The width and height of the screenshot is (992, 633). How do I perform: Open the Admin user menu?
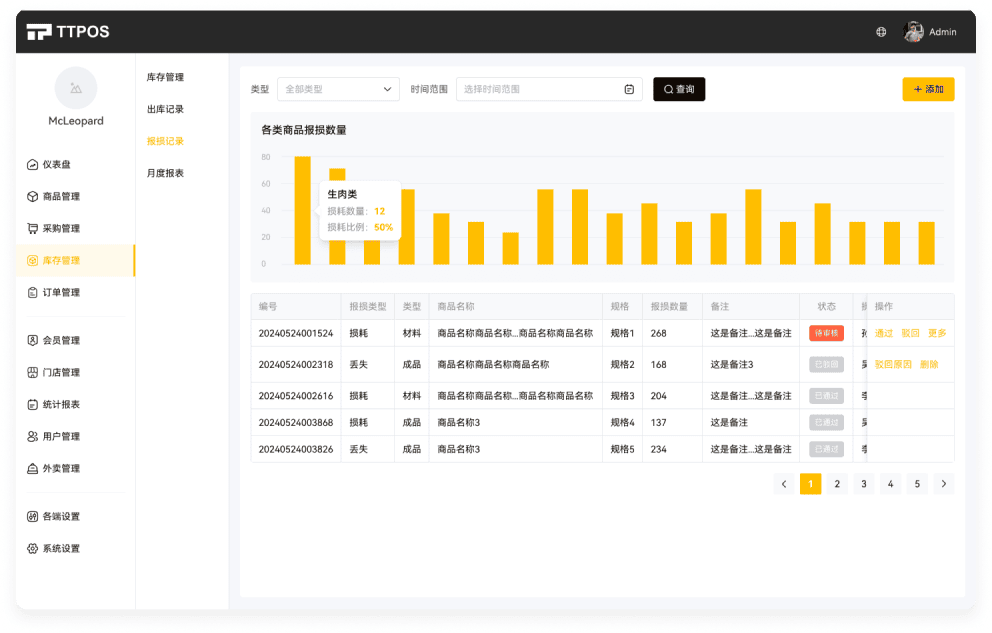[930, 32]
